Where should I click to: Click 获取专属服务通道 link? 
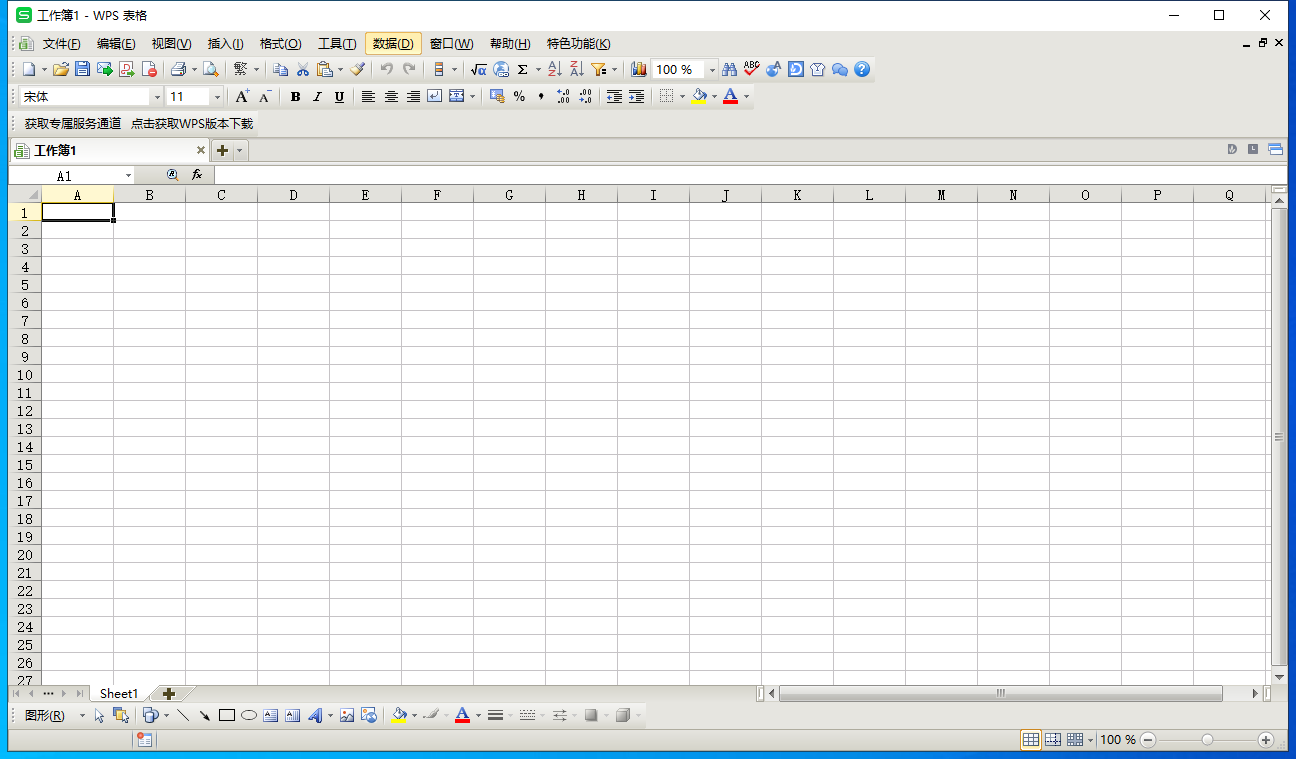pos(73,124)
